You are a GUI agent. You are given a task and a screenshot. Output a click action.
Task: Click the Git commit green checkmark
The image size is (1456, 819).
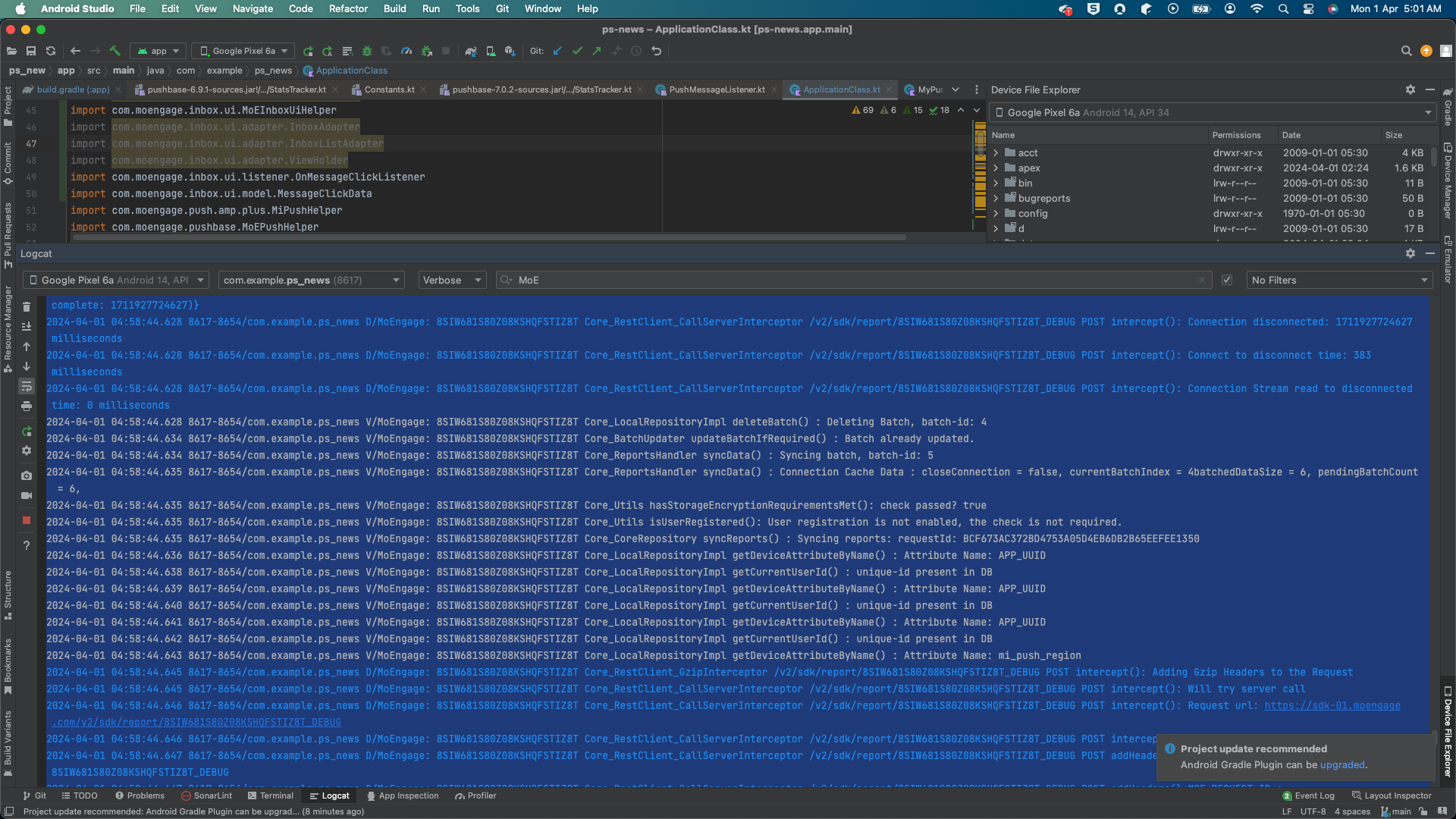(x=577, y=51)
